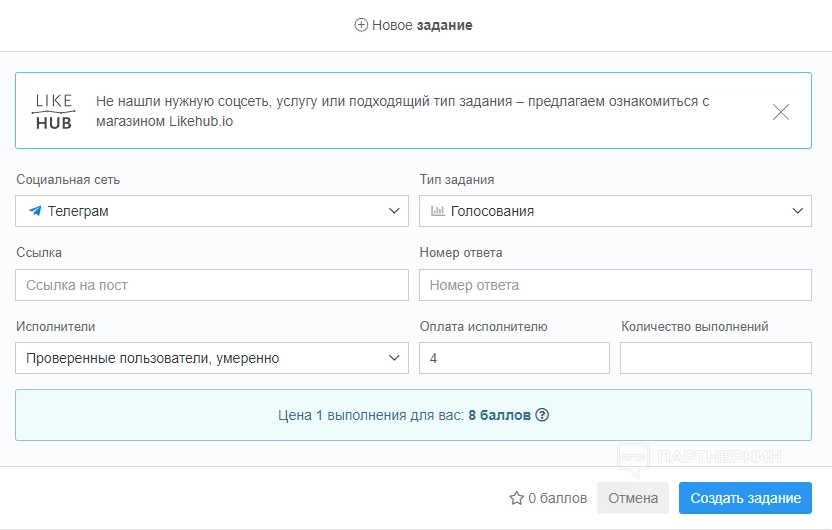Click the LikeHub logo in the banner

pyautogui.click(x=54, y=111)
